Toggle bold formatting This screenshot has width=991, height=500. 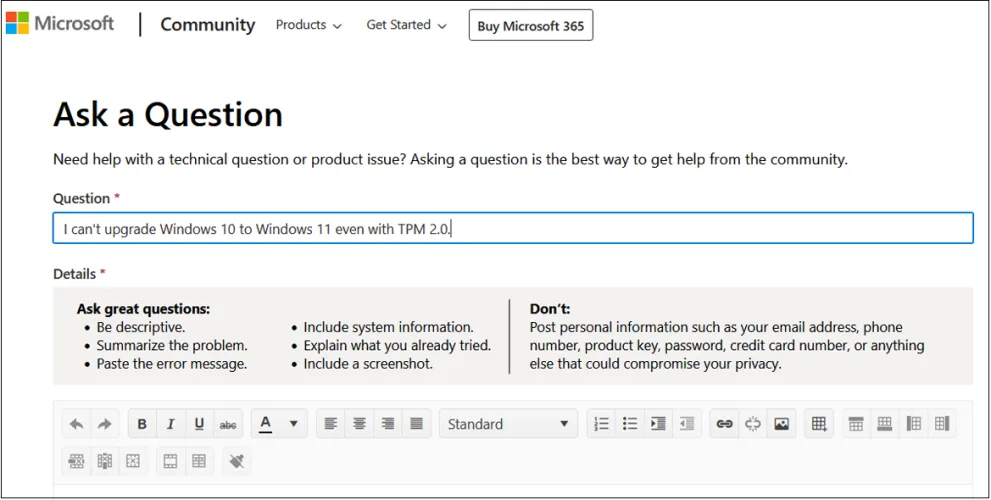point(142,424)
